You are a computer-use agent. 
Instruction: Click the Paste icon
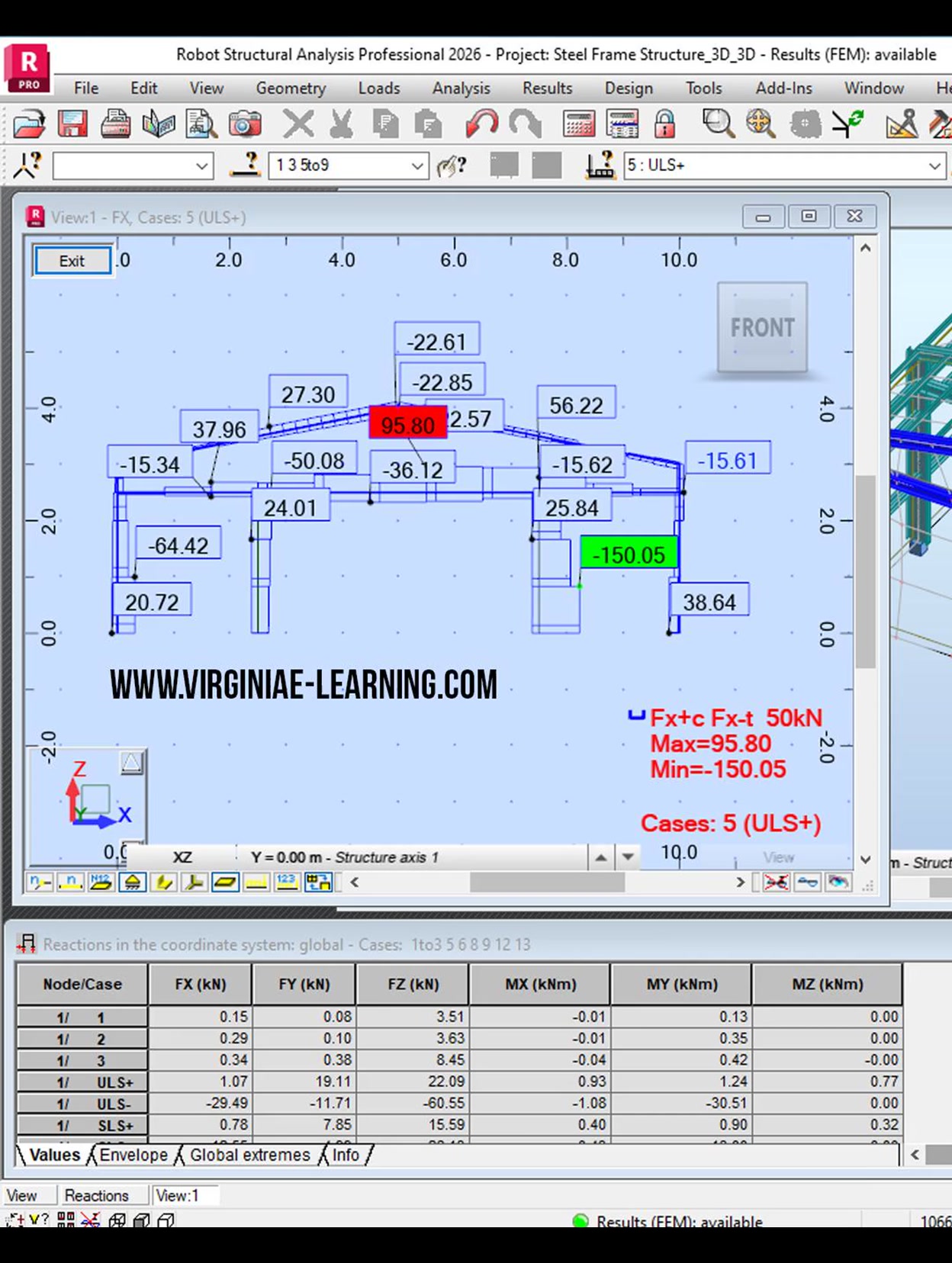[429, 124]
